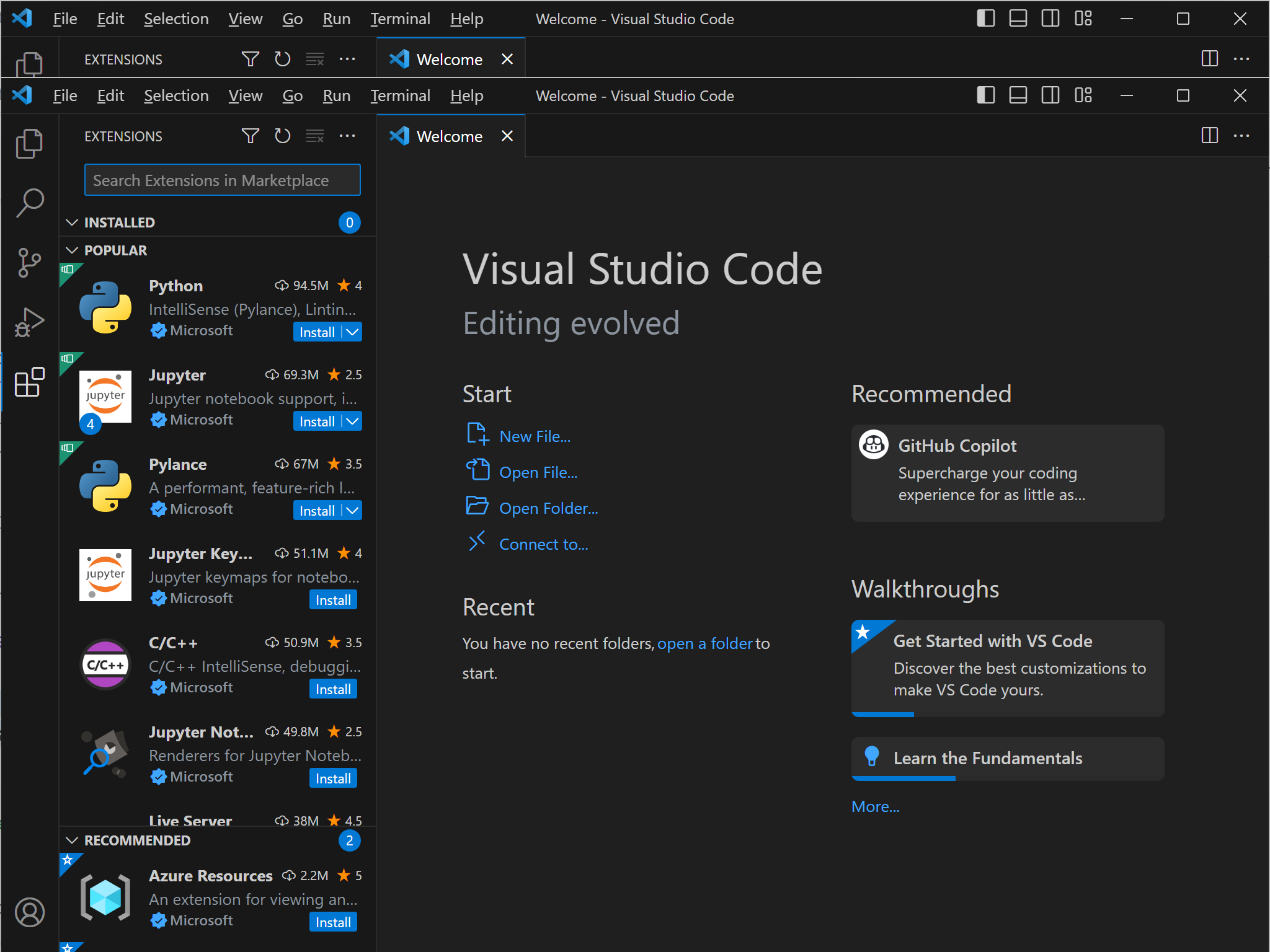The image size is (1270, 952).
Task: Click the 'open a folder' link
Action: coord(704,643)
